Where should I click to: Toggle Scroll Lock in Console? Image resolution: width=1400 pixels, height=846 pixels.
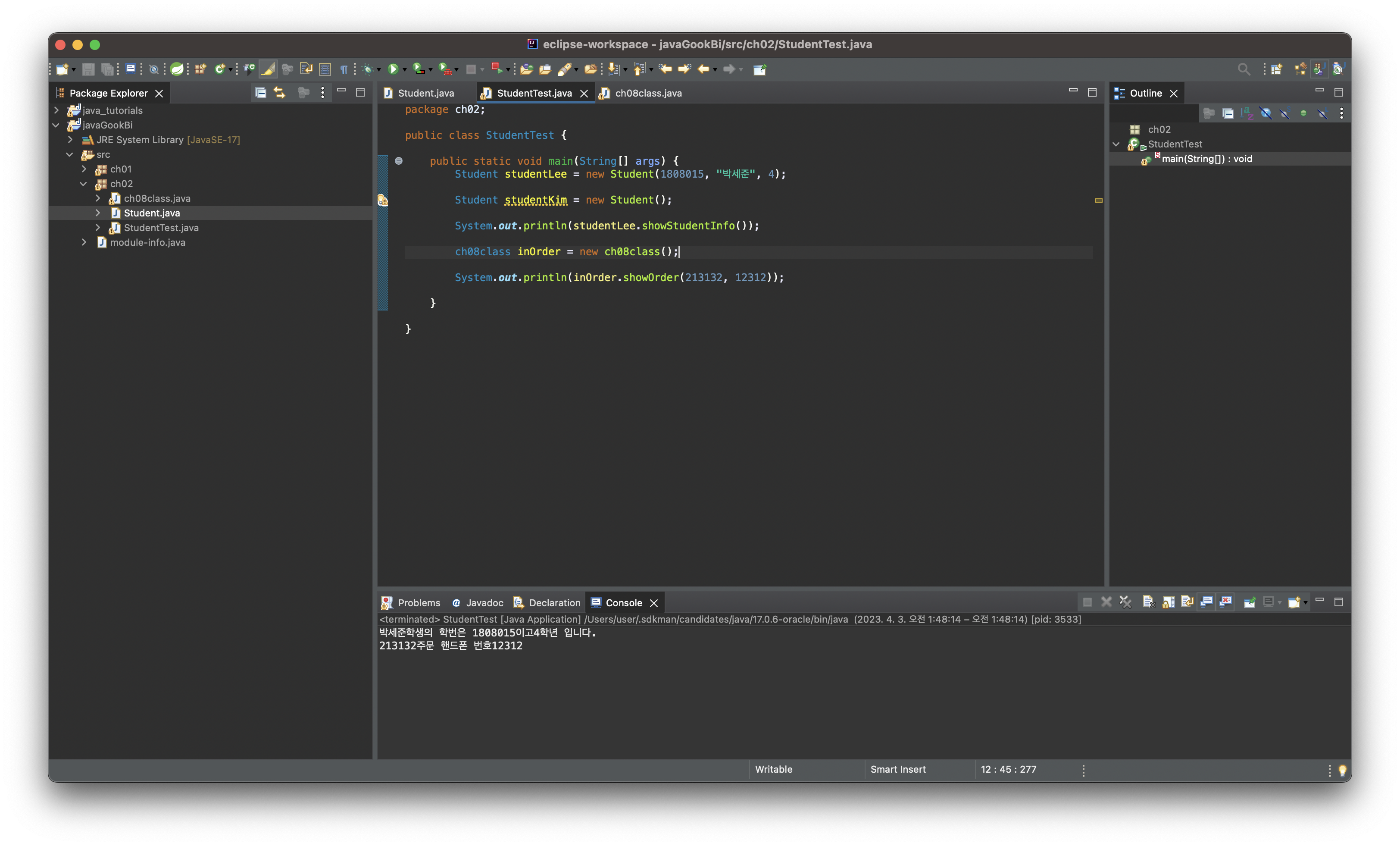pos(1168,602)
